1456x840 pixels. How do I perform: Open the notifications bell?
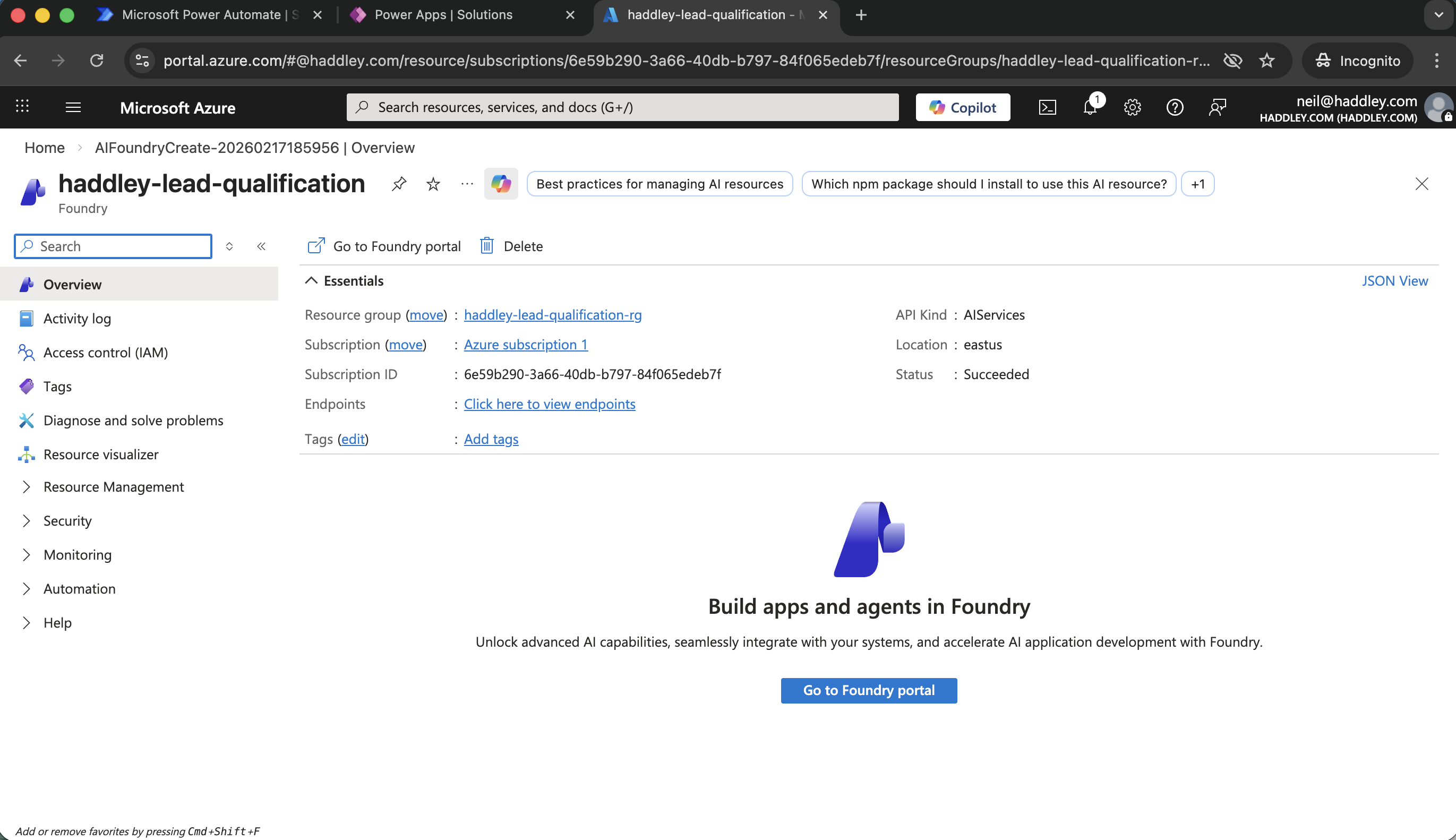point(1090,107)
